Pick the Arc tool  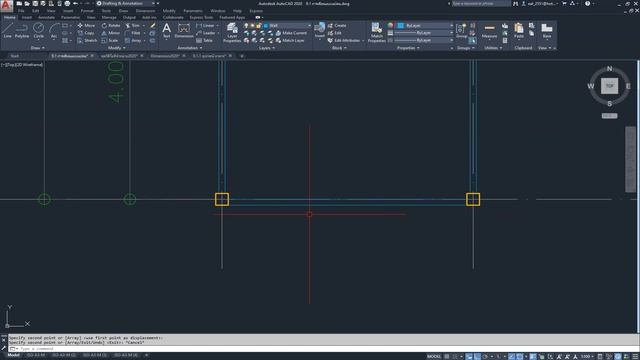pos(54,31)
